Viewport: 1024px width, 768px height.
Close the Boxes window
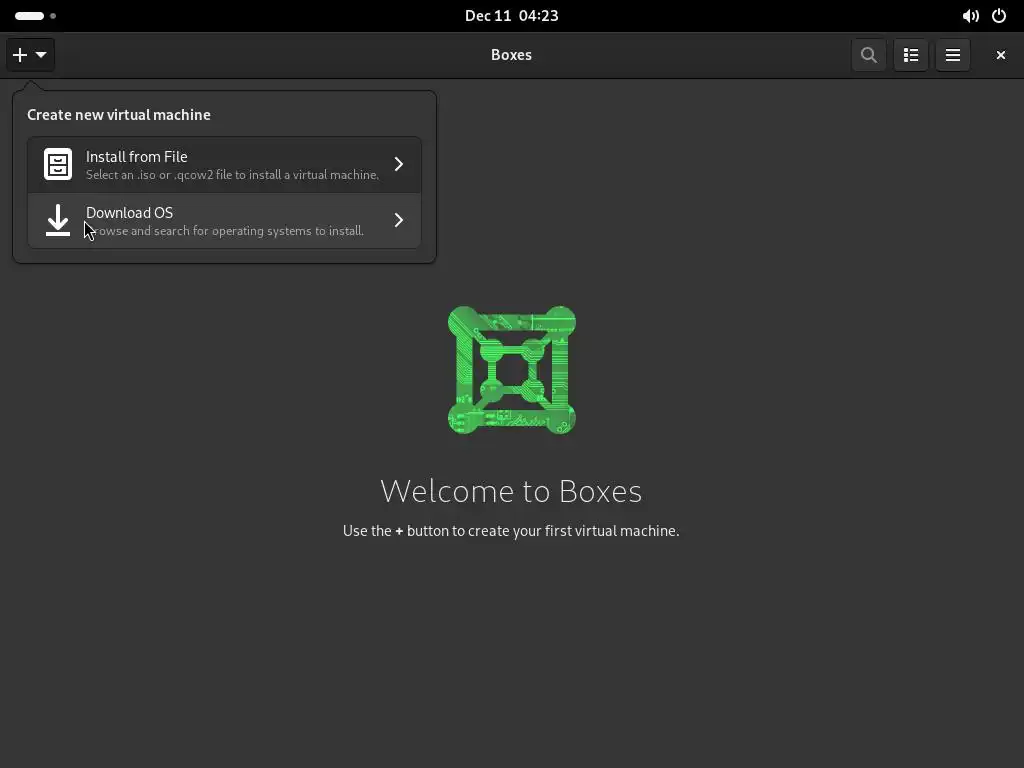coord(1000,55)
